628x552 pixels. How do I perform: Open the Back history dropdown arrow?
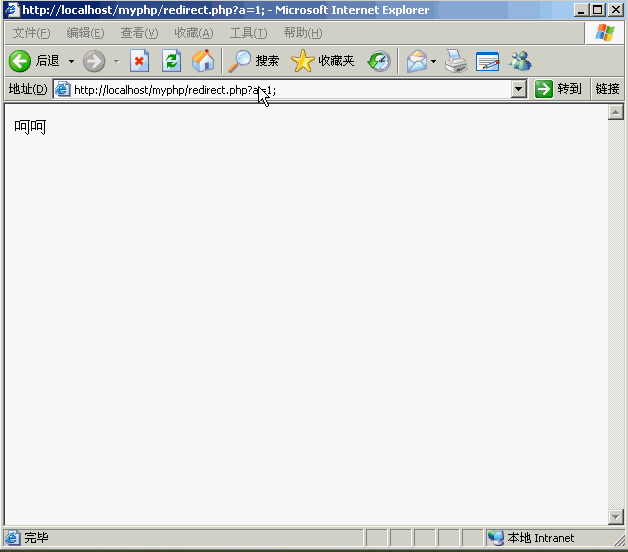(x=71, y=61)
